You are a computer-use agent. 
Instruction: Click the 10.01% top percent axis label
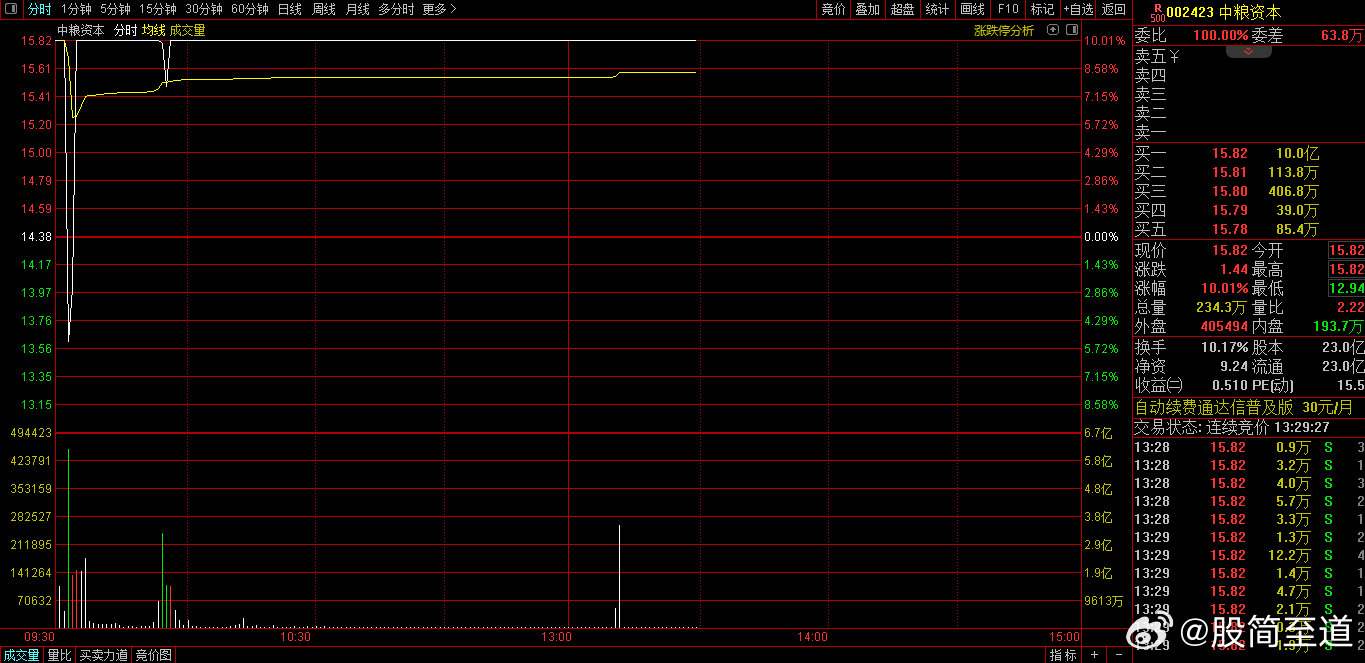coord(1105,41)
